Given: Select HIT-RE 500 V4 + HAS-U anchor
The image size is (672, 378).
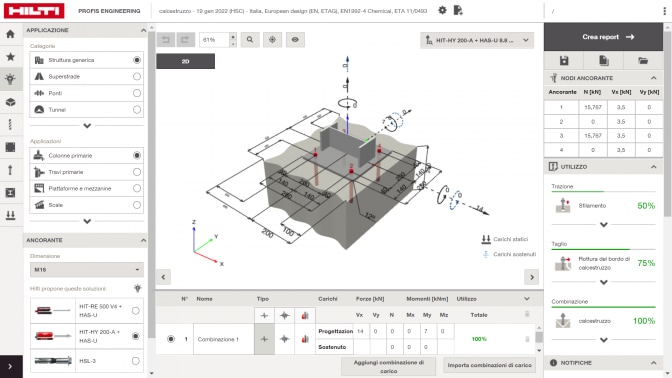Looking at the screenshot, I should point(135,311).
